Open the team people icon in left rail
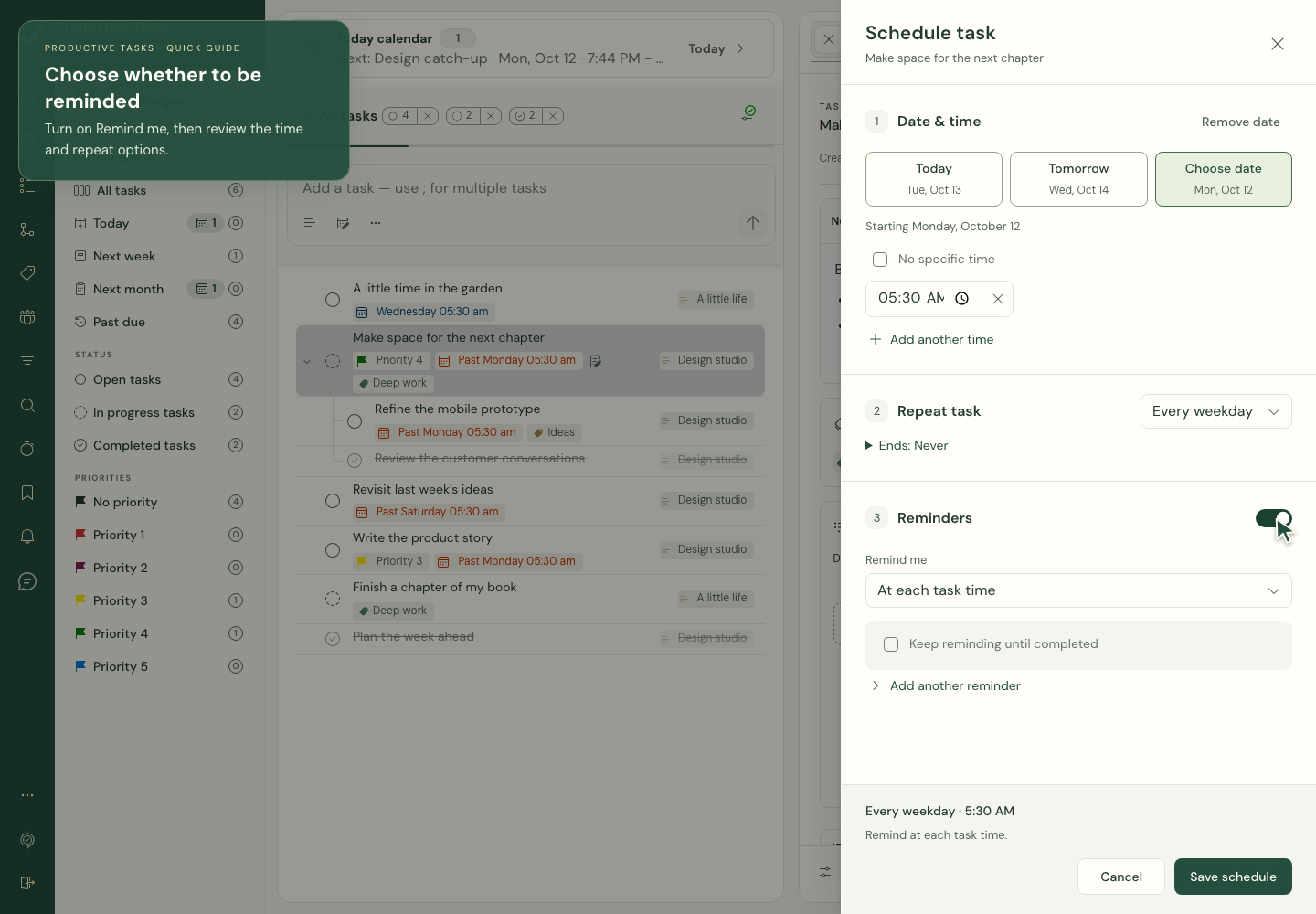The width and height of the screenshot is (1316, 914). (27, 317)
